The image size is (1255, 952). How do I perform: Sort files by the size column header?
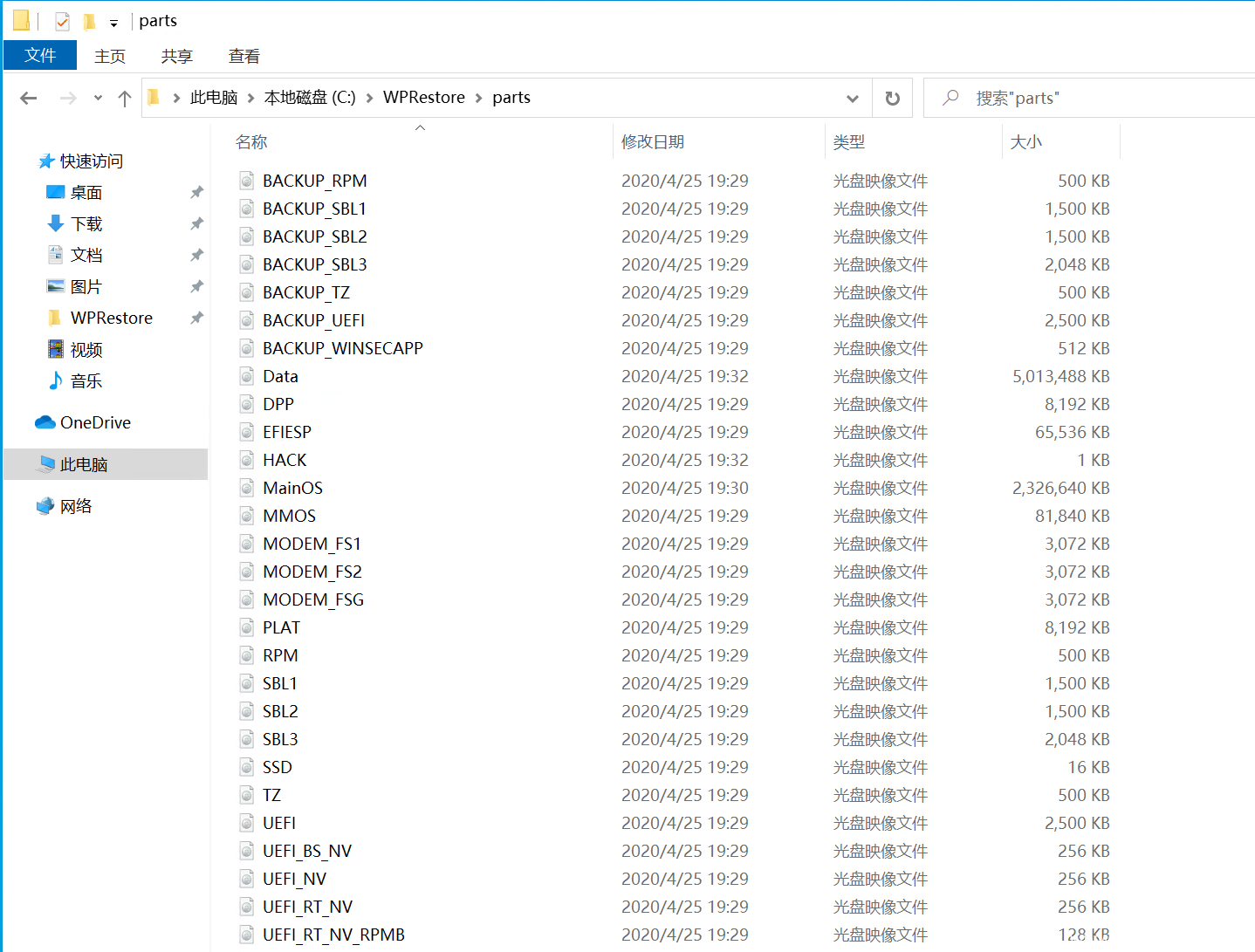point(1025,142)
